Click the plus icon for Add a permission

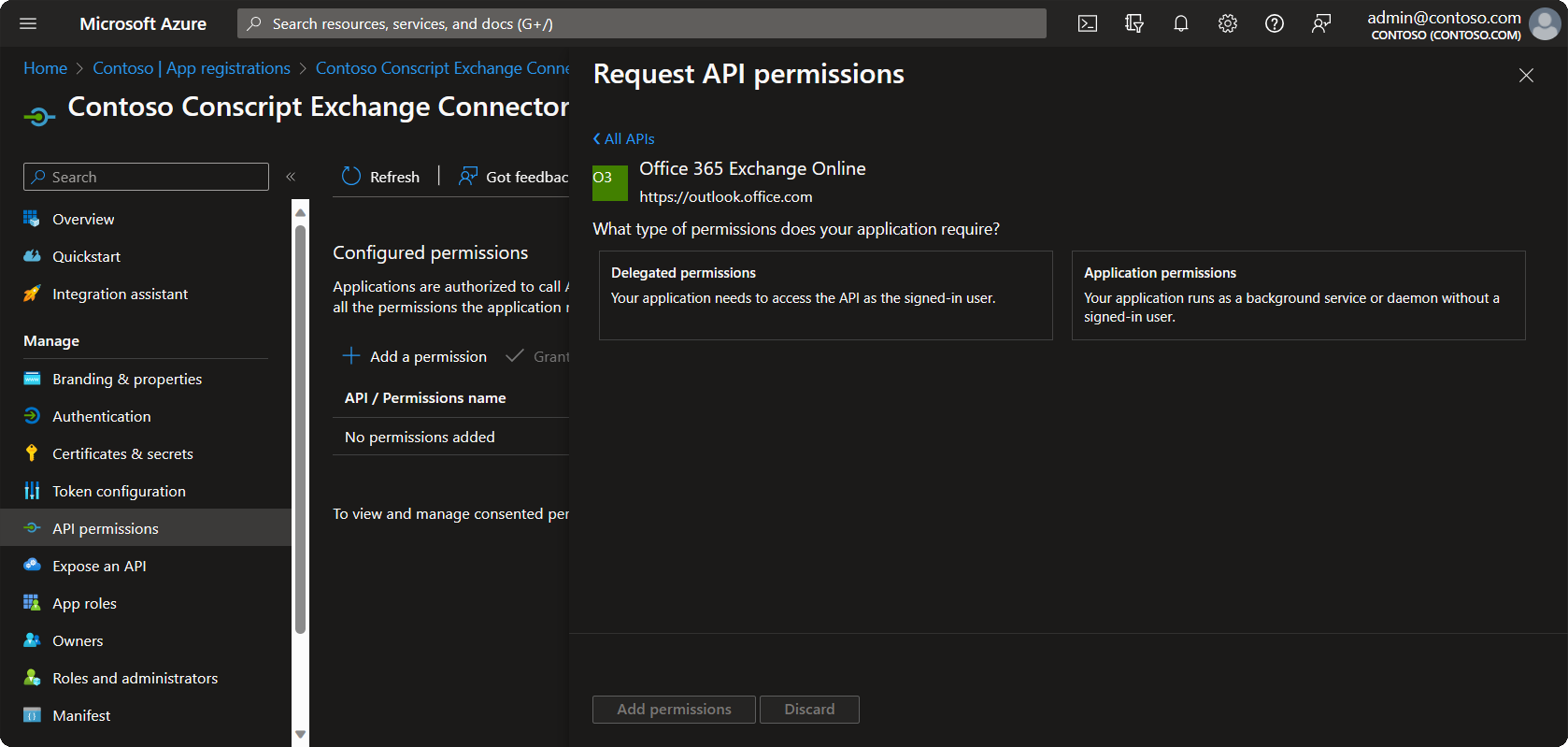(x=351, y=356)
